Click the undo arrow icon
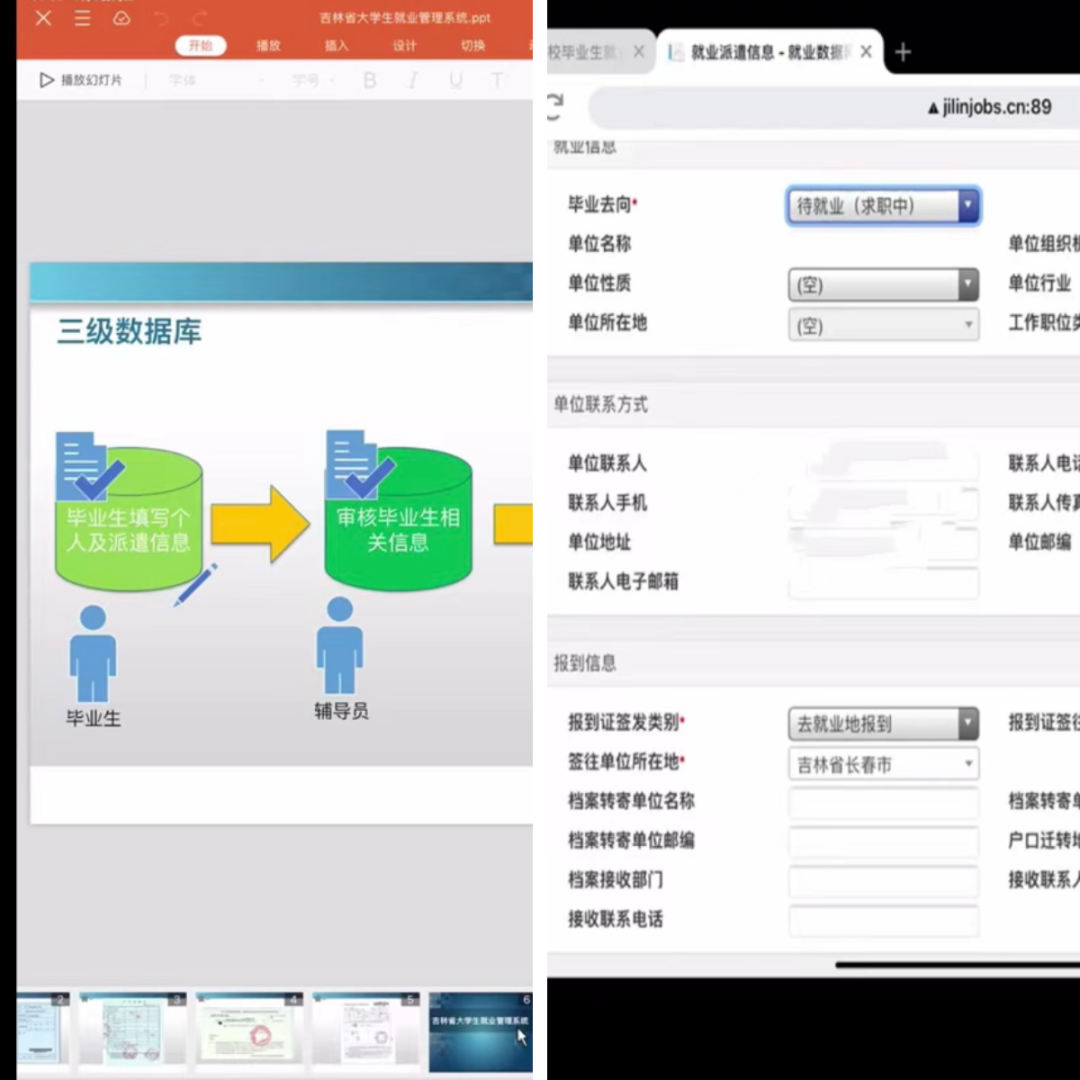The width and height of the screenshot is (1080, 1080). (161, 18)
